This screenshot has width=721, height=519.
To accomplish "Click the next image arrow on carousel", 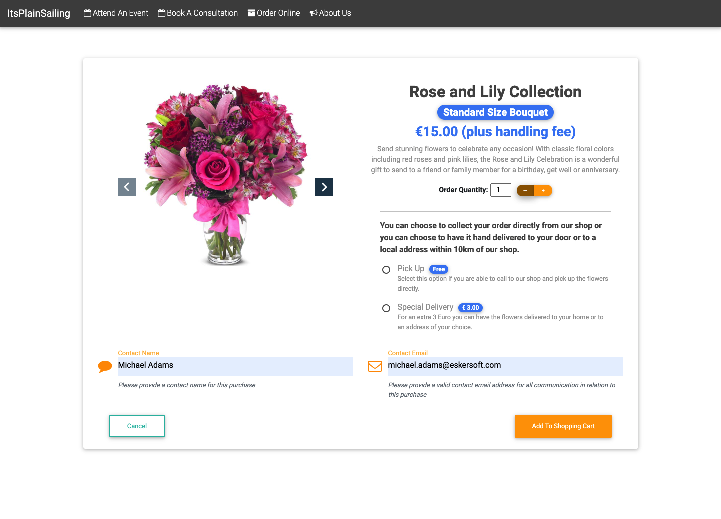I will pos(324,187).
